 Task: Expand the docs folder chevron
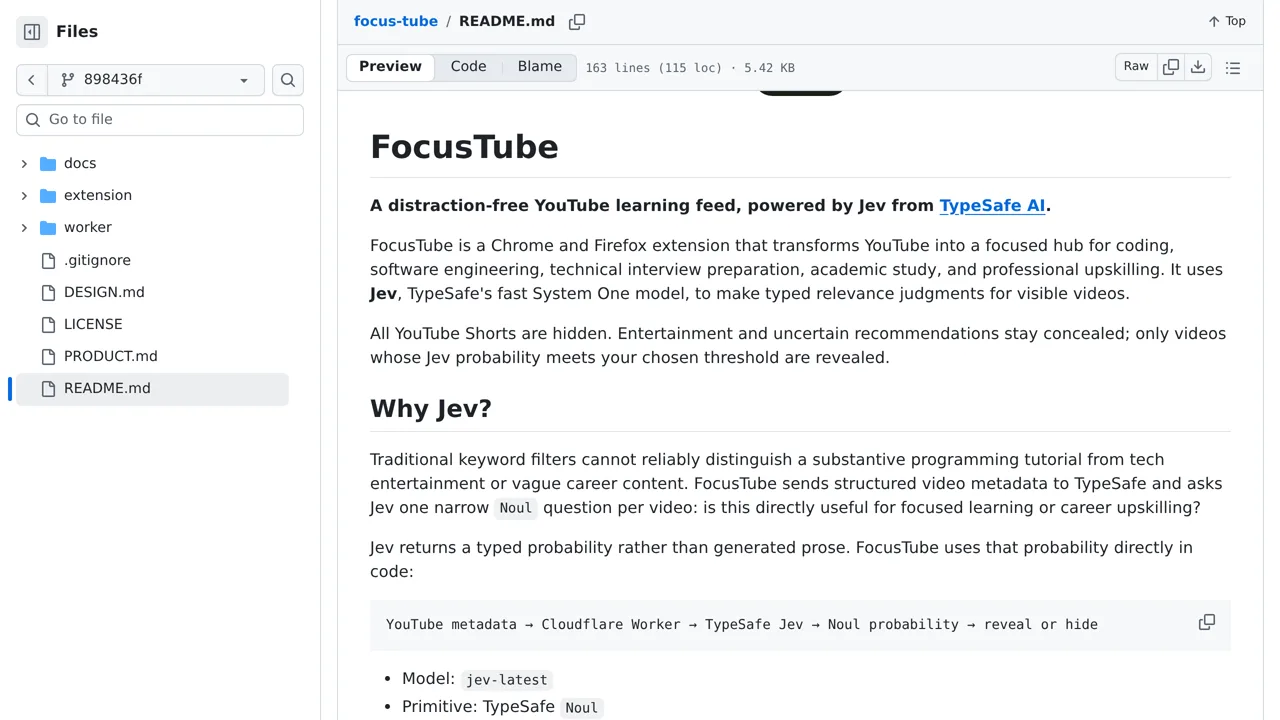pos(24,163)
